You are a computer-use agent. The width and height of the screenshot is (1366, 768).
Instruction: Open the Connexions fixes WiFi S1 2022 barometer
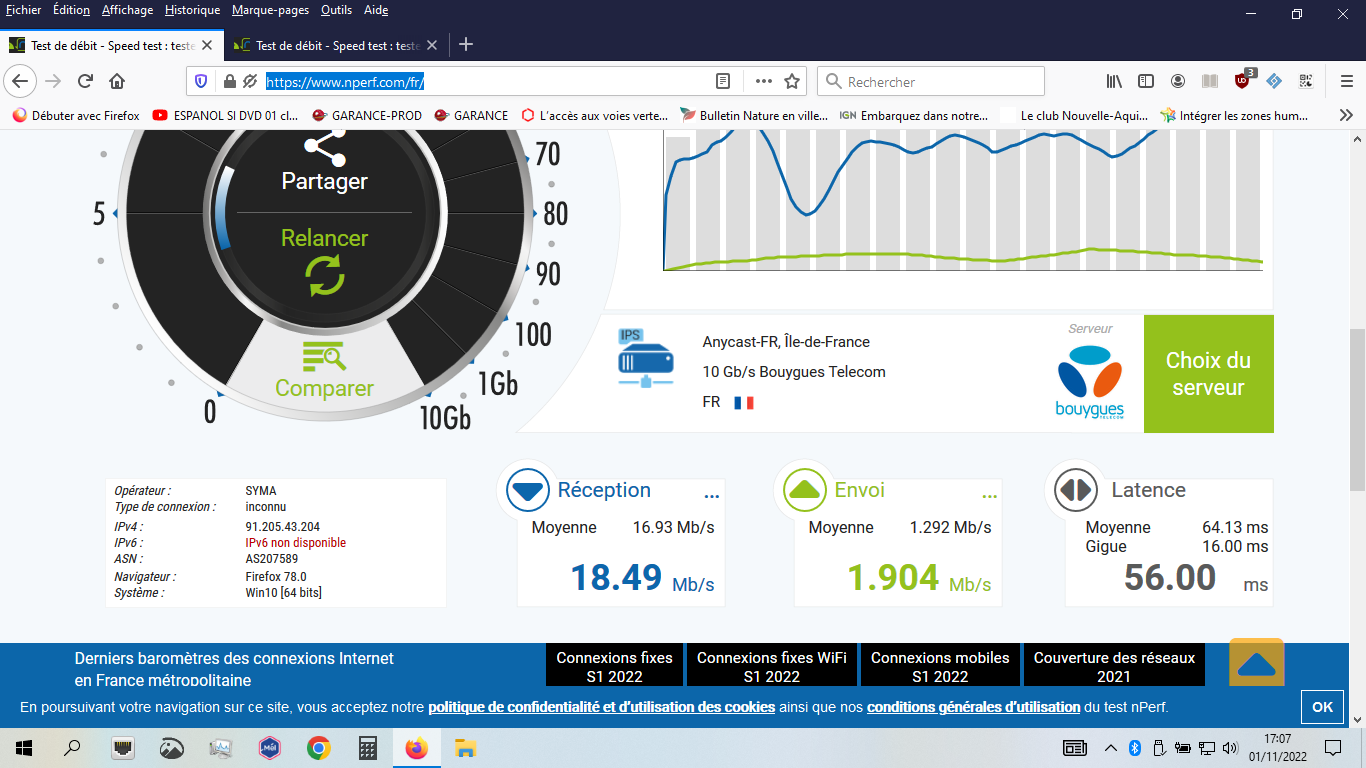(x=771, y=666)
